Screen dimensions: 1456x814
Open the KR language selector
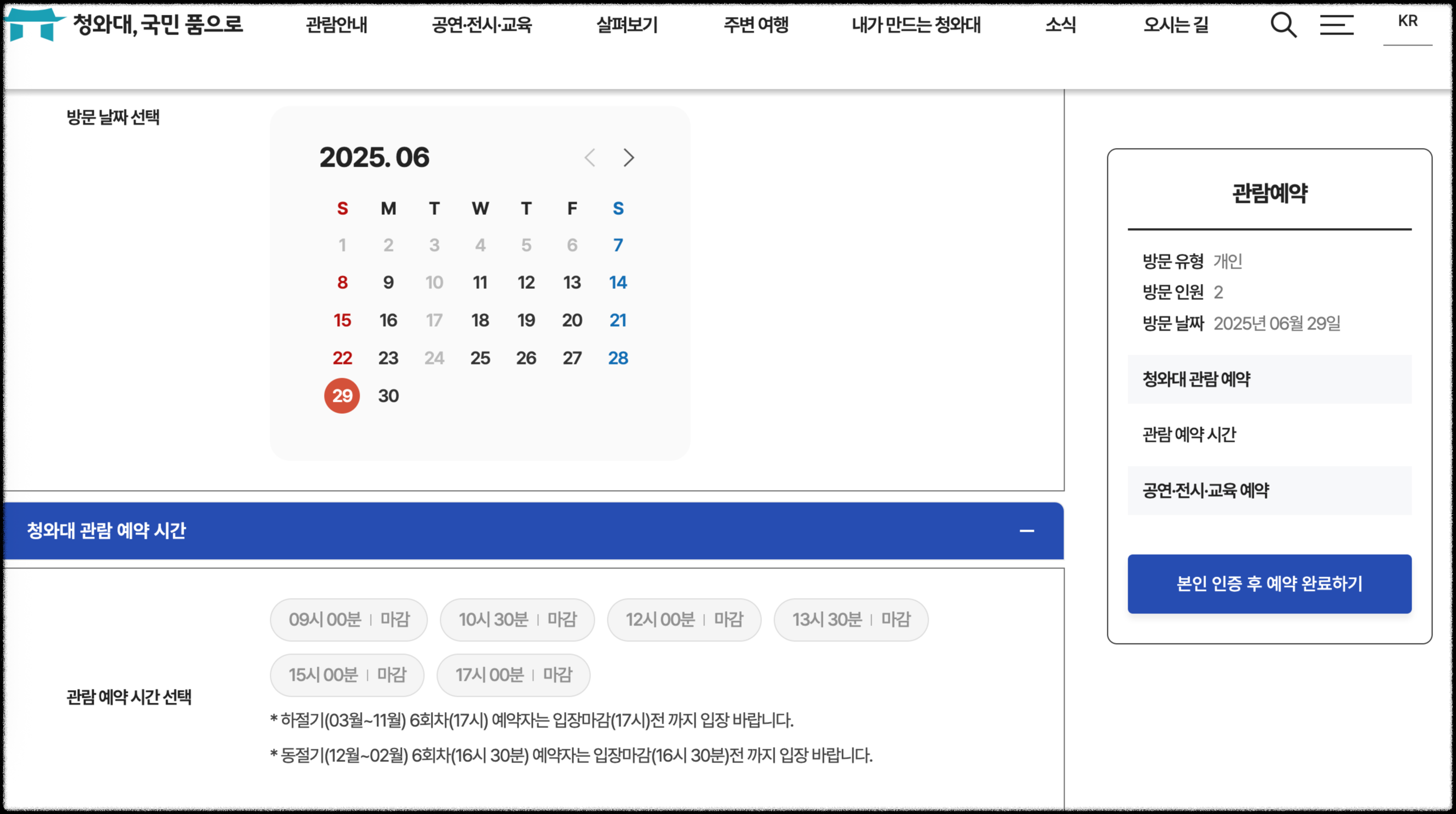(x=1407, y=21)
